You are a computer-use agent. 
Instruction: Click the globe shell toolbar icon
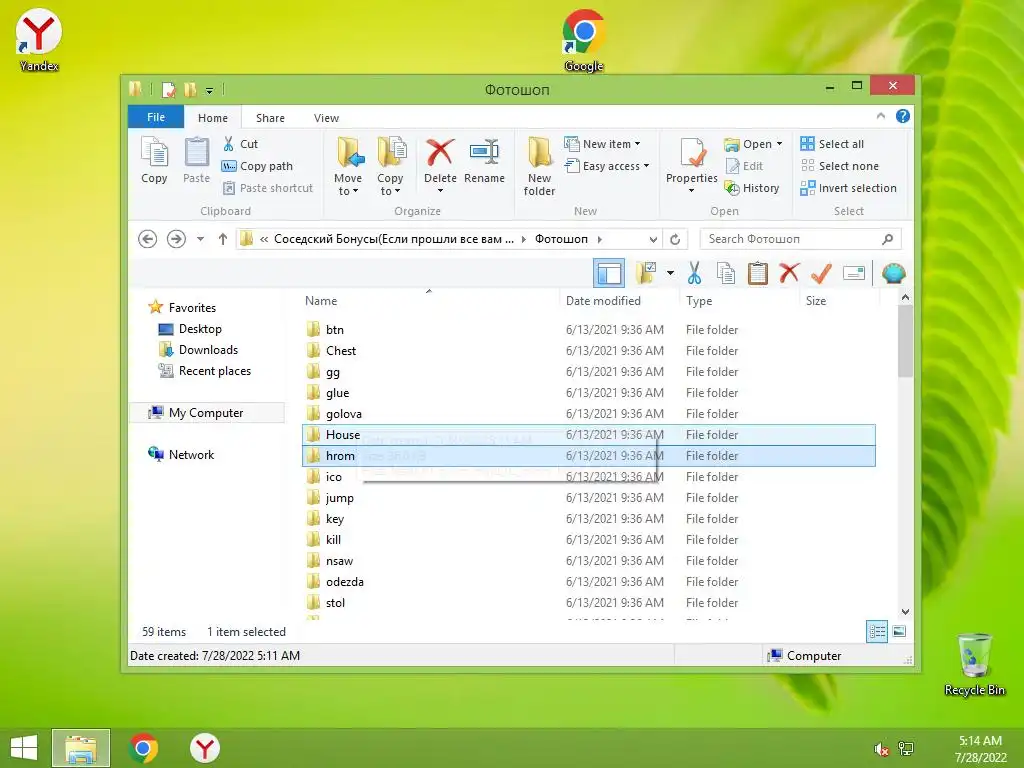(893, 273)
